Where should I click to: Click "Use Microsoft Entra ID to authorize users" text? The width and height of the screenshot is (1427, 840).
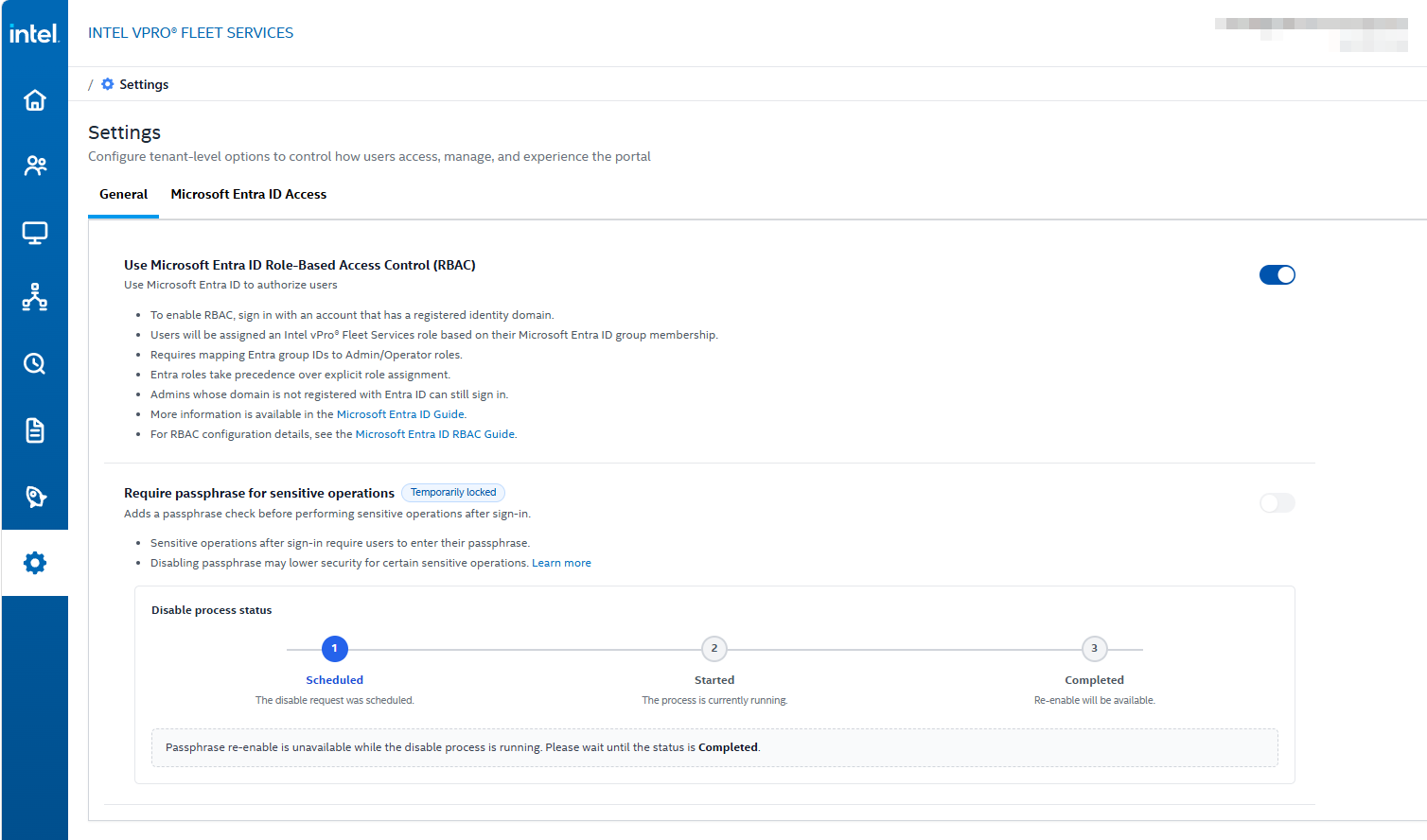(230, 285)
